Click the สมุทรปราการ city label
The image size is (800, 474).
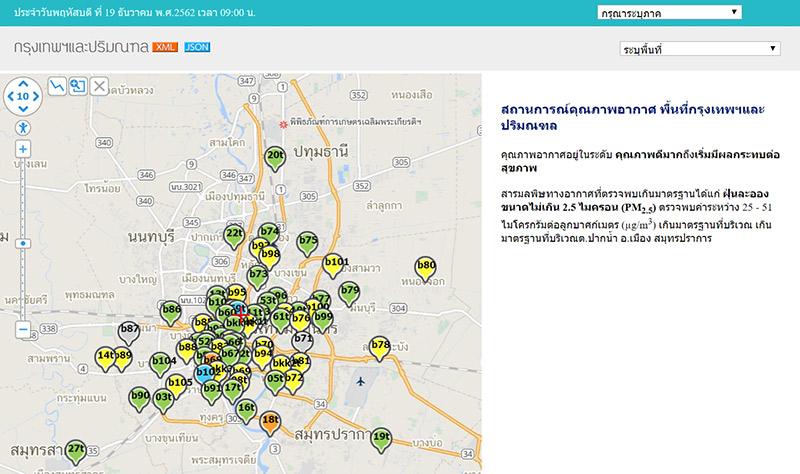pos(332,435)
